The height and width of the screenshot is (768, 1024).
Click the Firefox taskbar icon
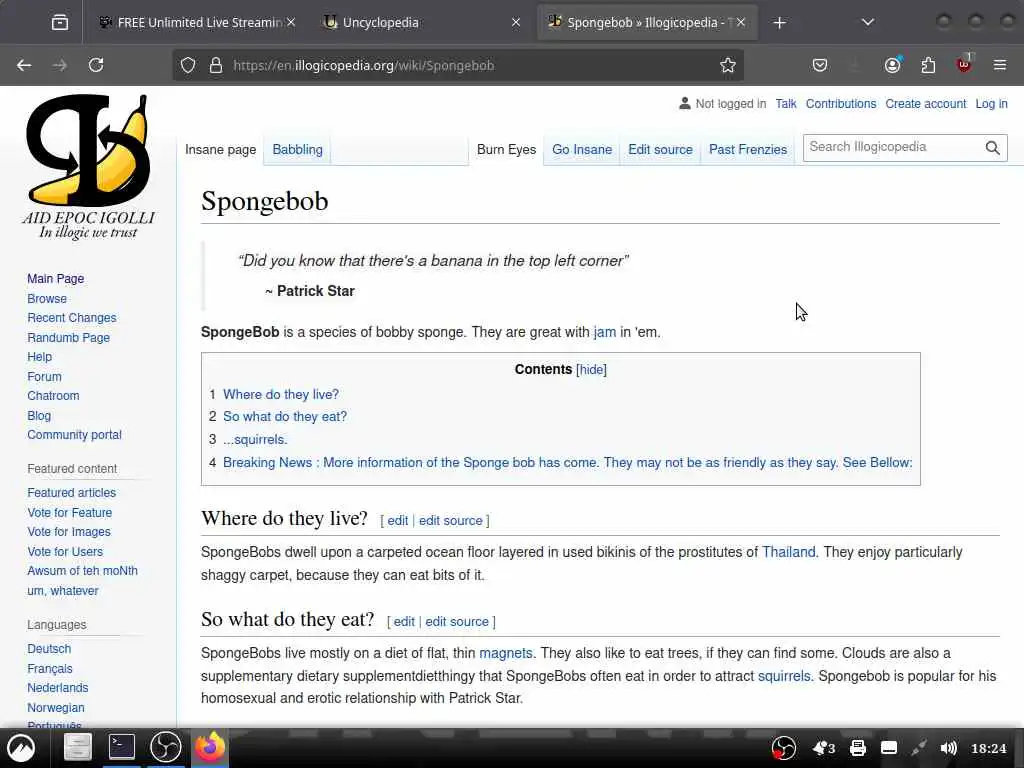click(209, 747)
